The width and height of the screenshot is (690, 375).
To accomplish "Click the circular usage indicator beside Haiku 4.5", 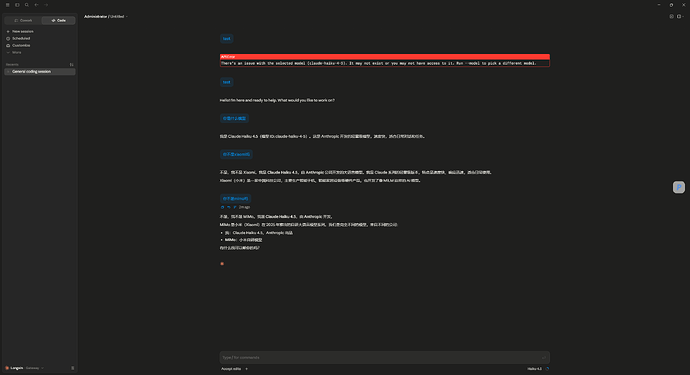I will coord(547,369).
